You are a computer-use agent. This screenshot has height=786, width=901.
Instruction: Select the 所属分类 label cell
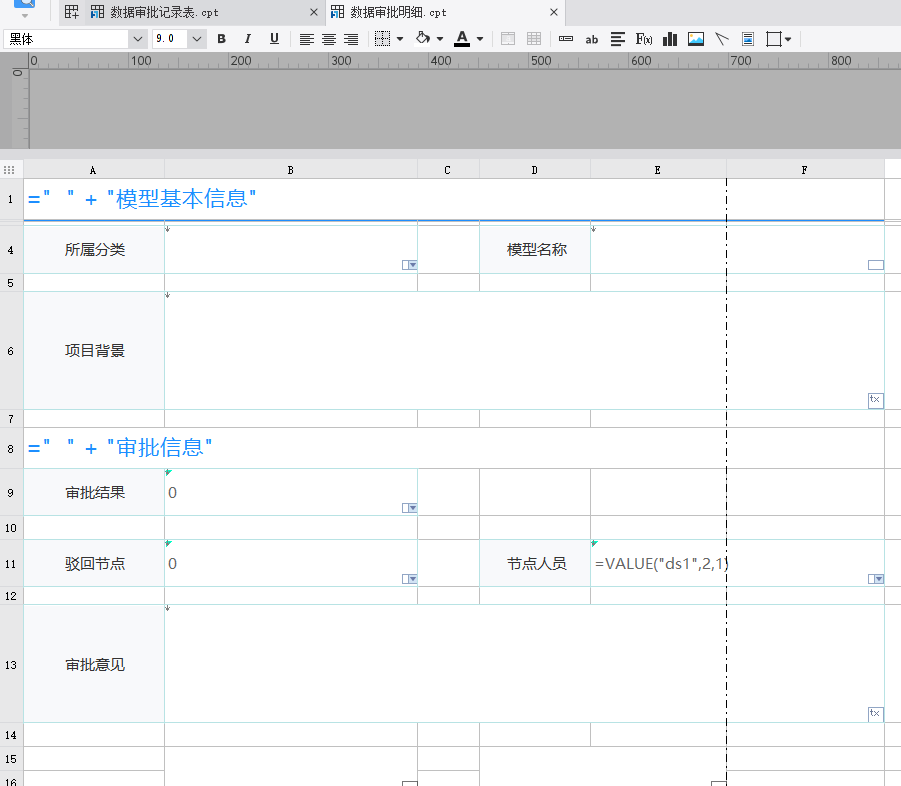(x=94, y=250)
